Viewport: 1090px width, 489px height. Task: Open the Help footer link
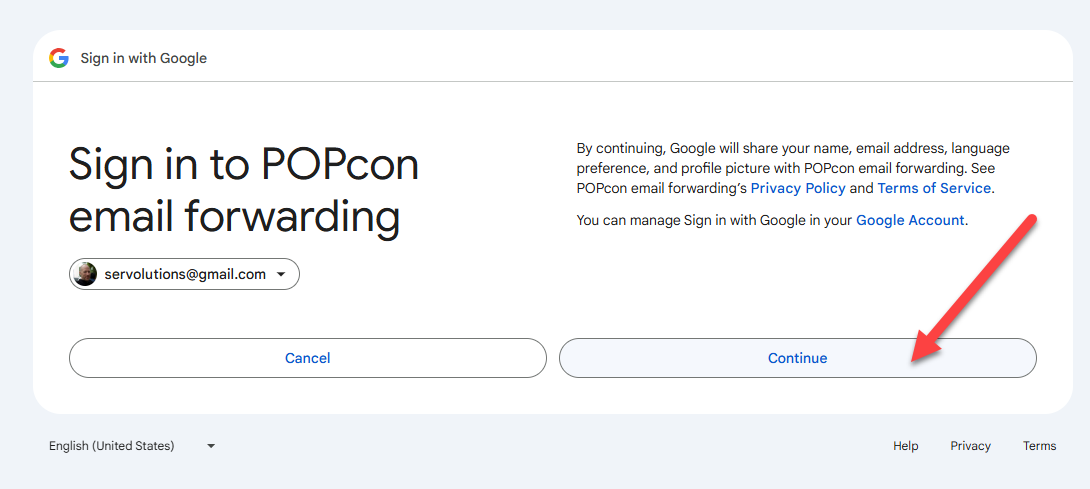[x=905, y=446]
